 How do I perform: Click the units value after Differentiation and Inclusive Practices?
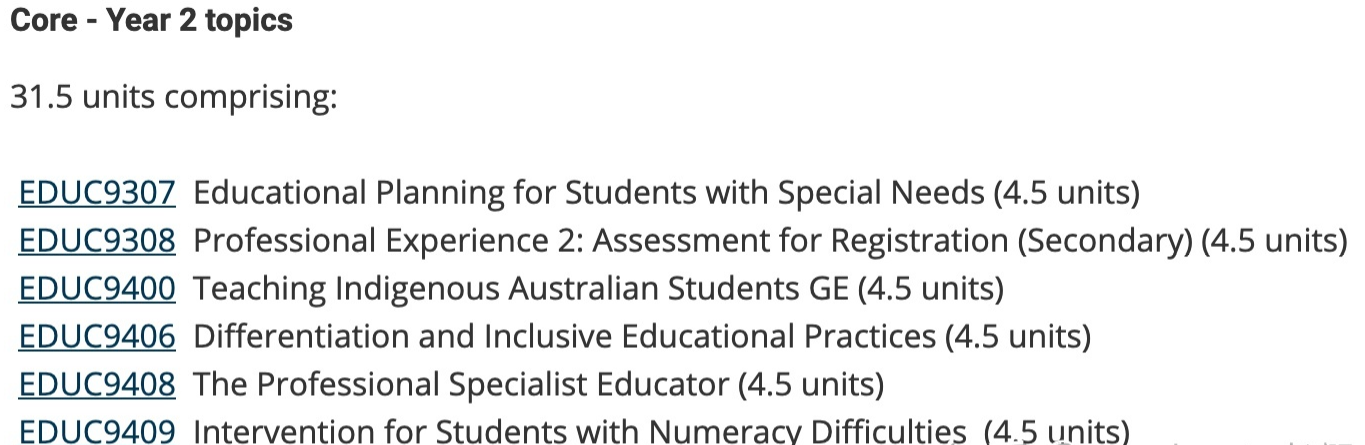click(x=1018, y=336)
